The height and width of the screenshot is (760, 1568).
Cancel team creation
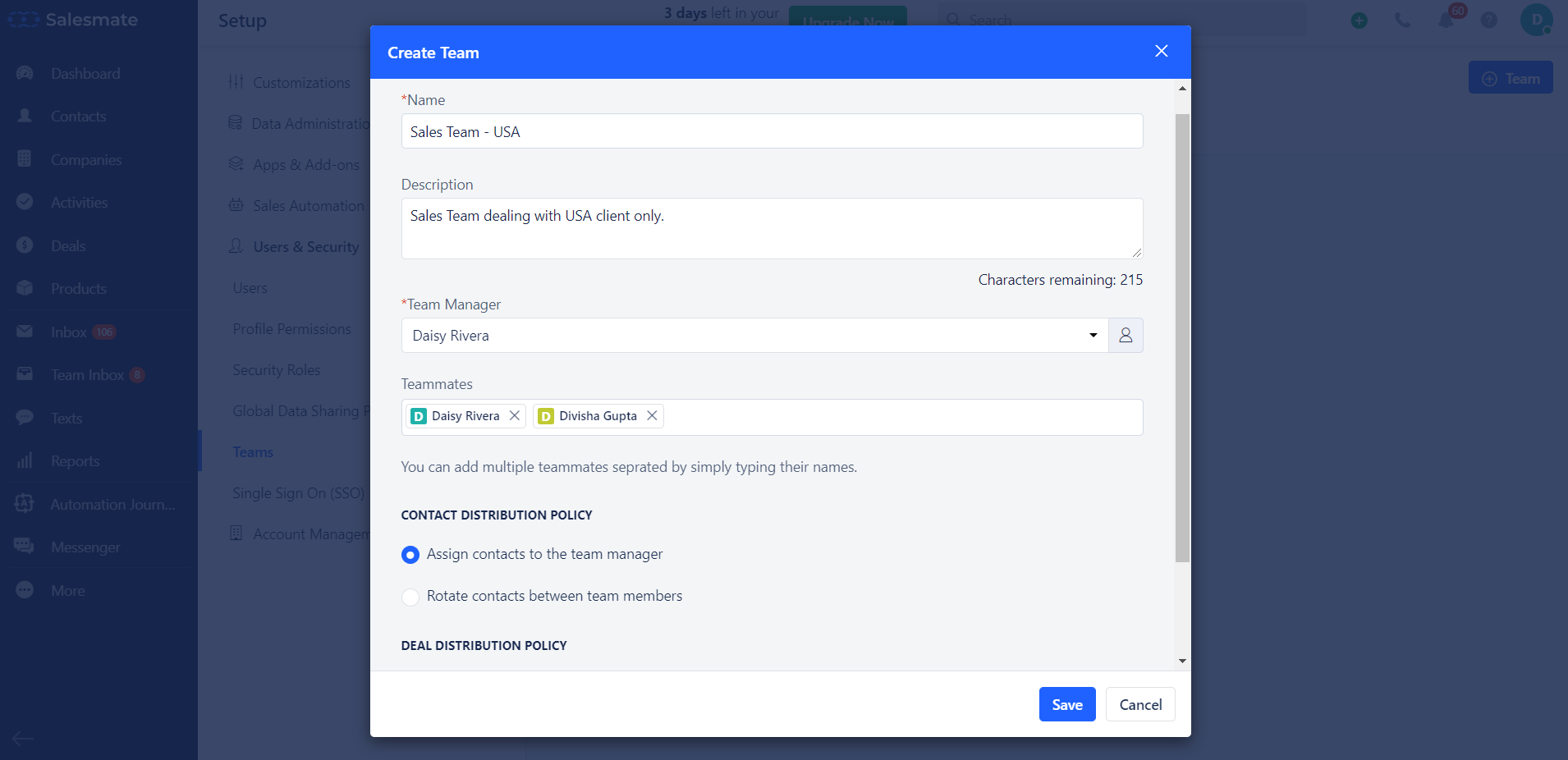click(1140, 704)
